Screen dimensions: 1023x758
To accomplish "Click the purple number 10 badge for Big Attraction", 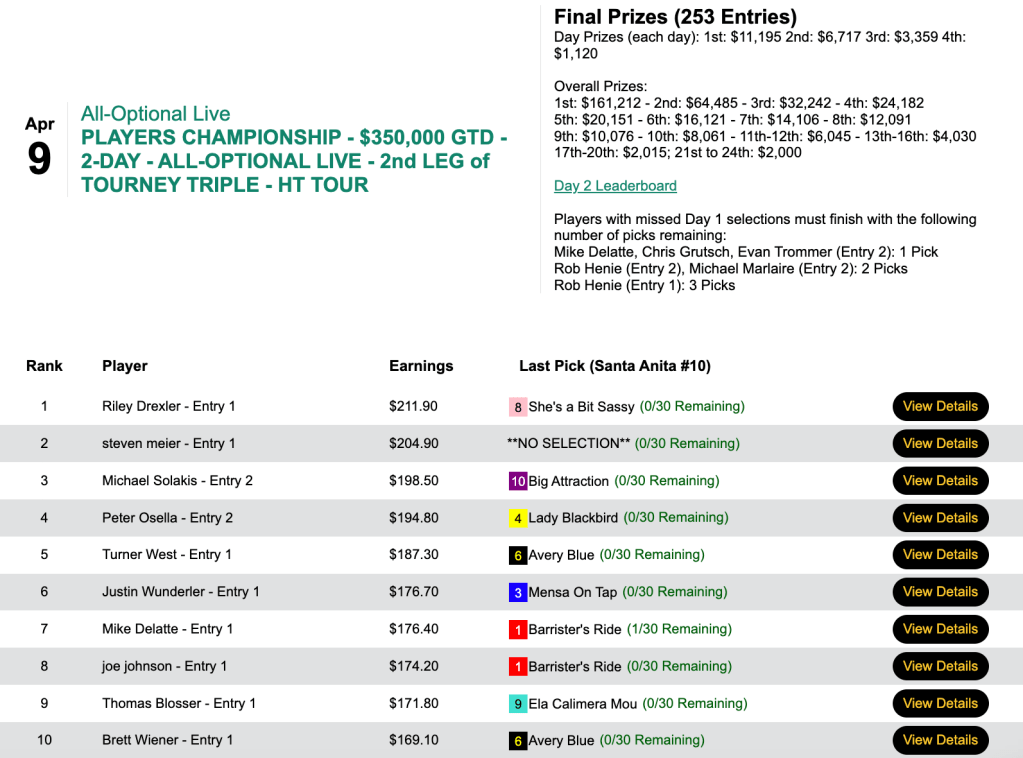I will coord(518,481).
